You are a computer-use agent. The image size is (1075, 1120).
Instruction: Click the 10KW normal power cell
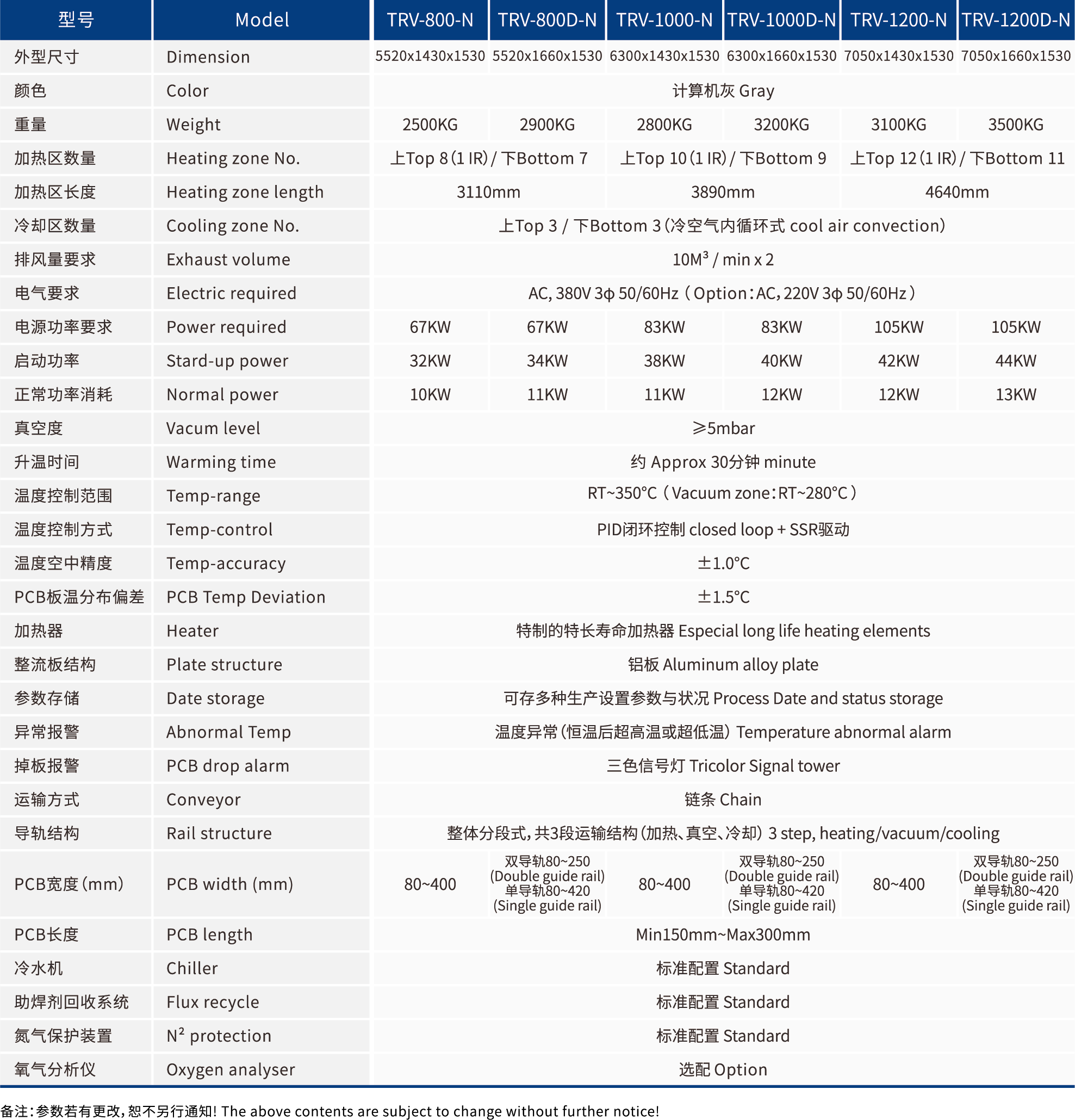[430, 394]
